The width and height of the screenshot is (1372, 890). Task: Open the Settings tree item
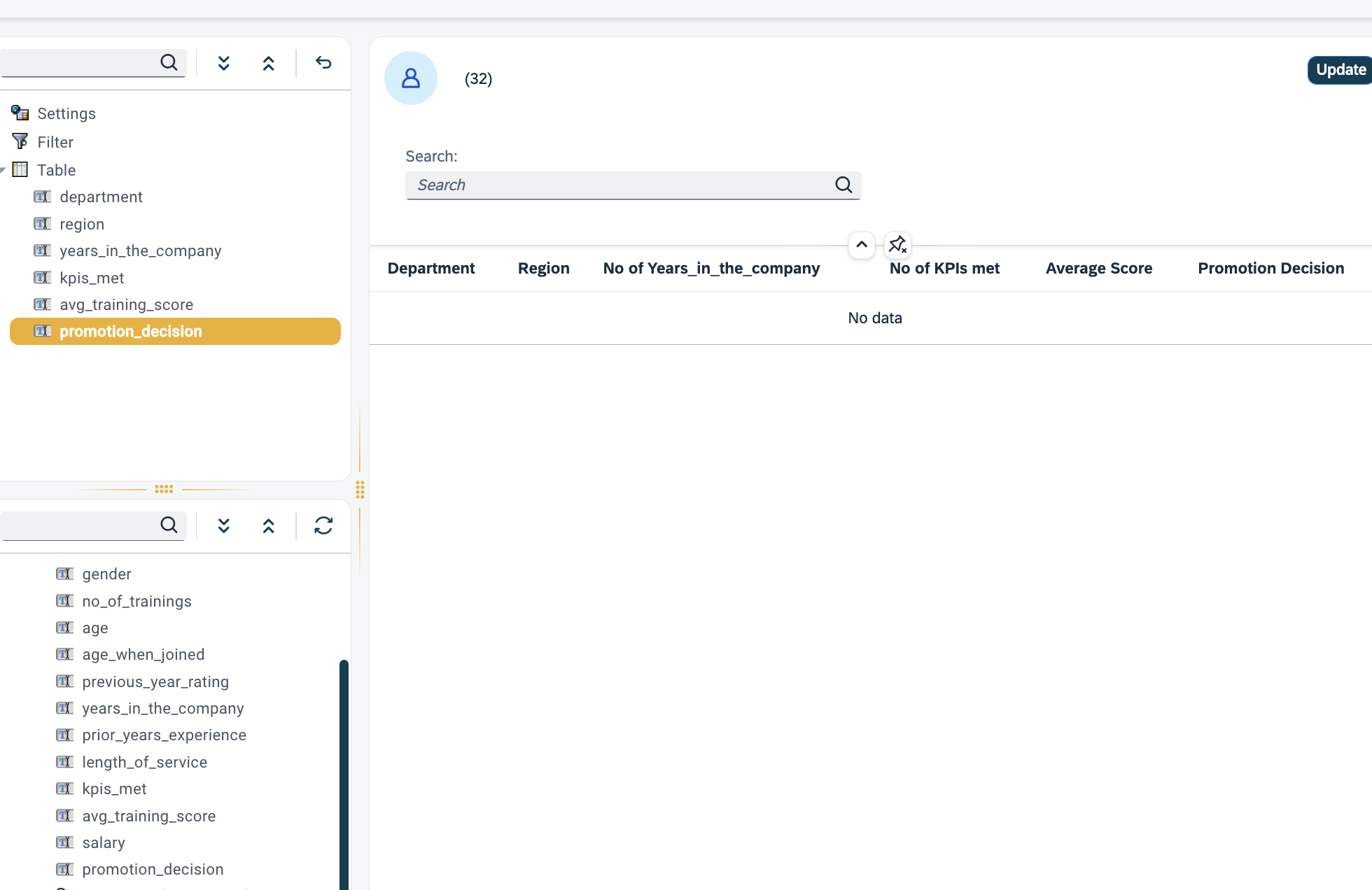66,113
